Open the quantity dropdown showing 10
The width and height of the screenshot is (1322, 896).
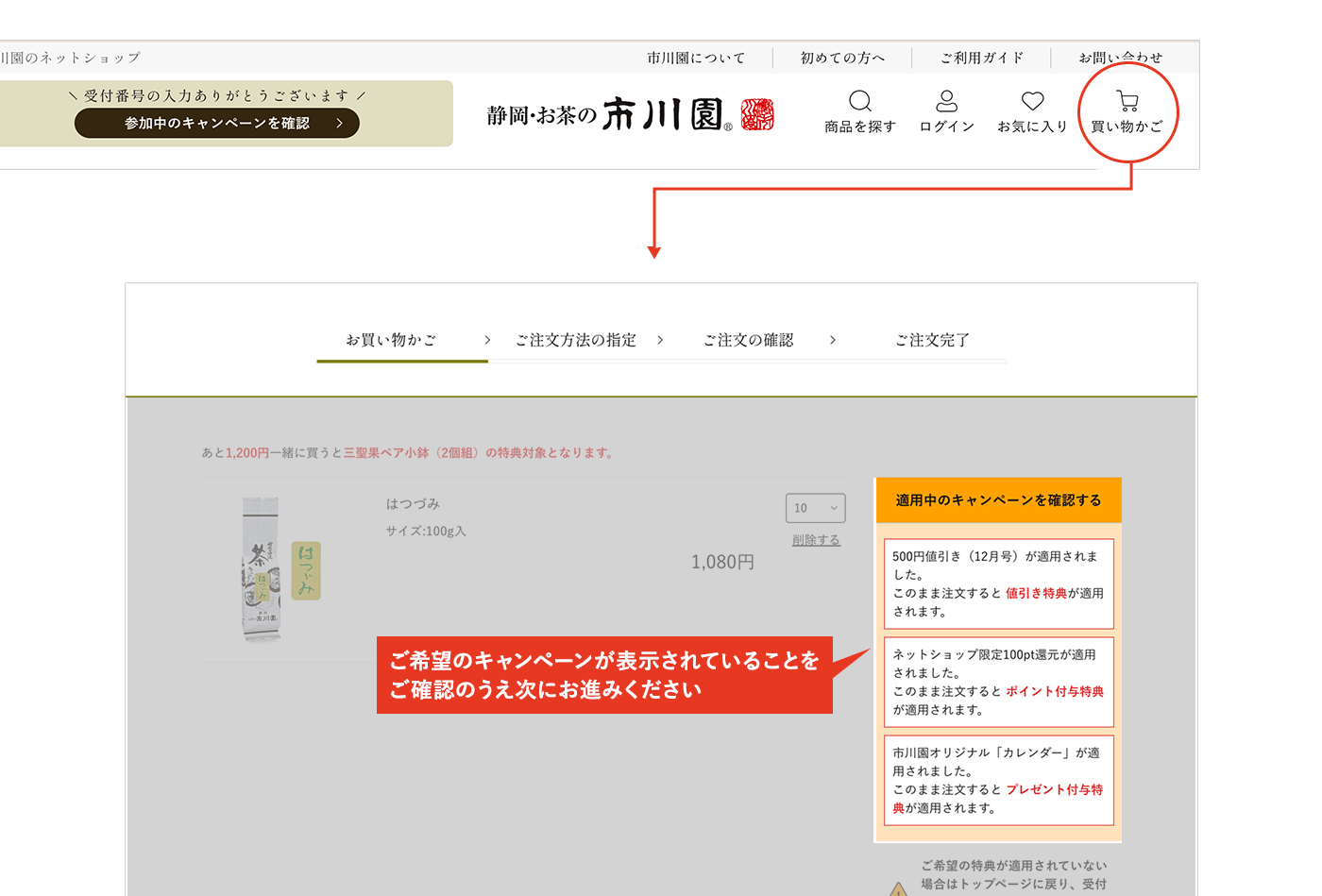click(x=815, y=508)
